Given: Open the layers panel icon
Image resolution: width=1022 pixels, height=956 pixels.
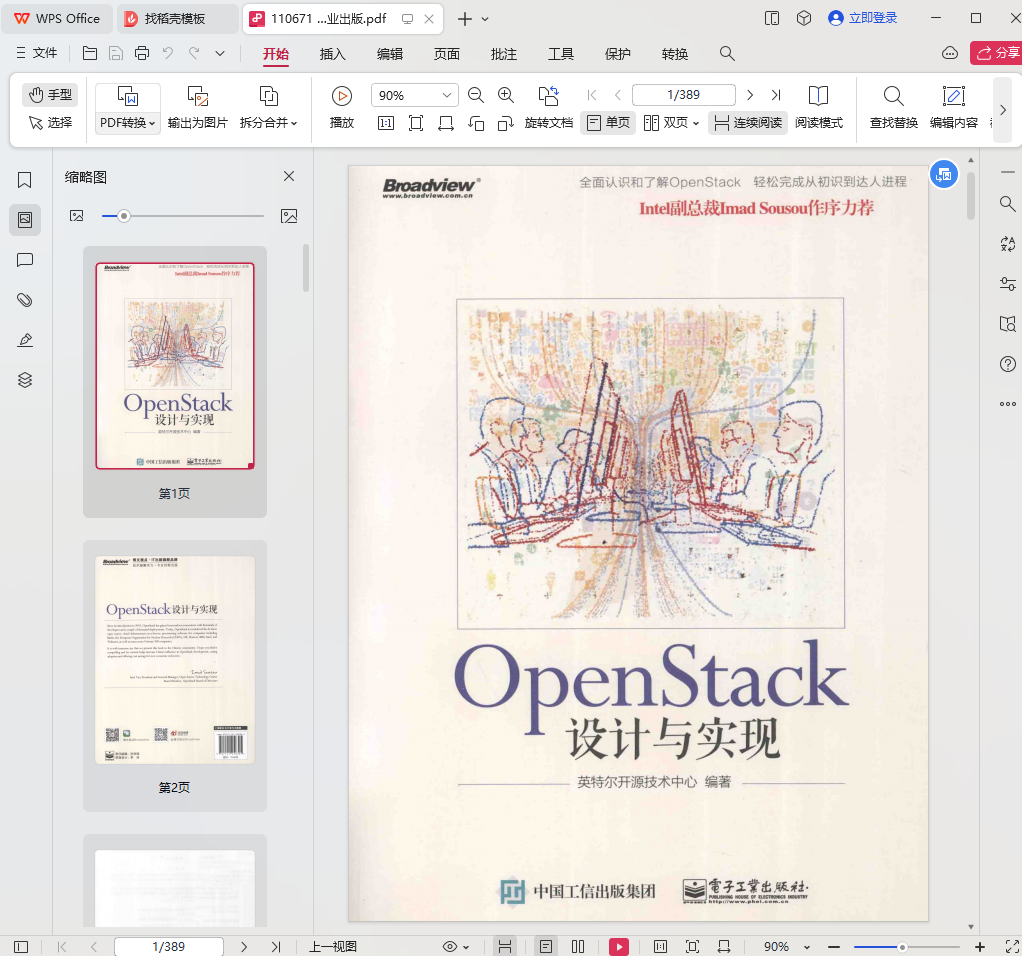Looking at the screenshot, I should click(x=25, y=380).
